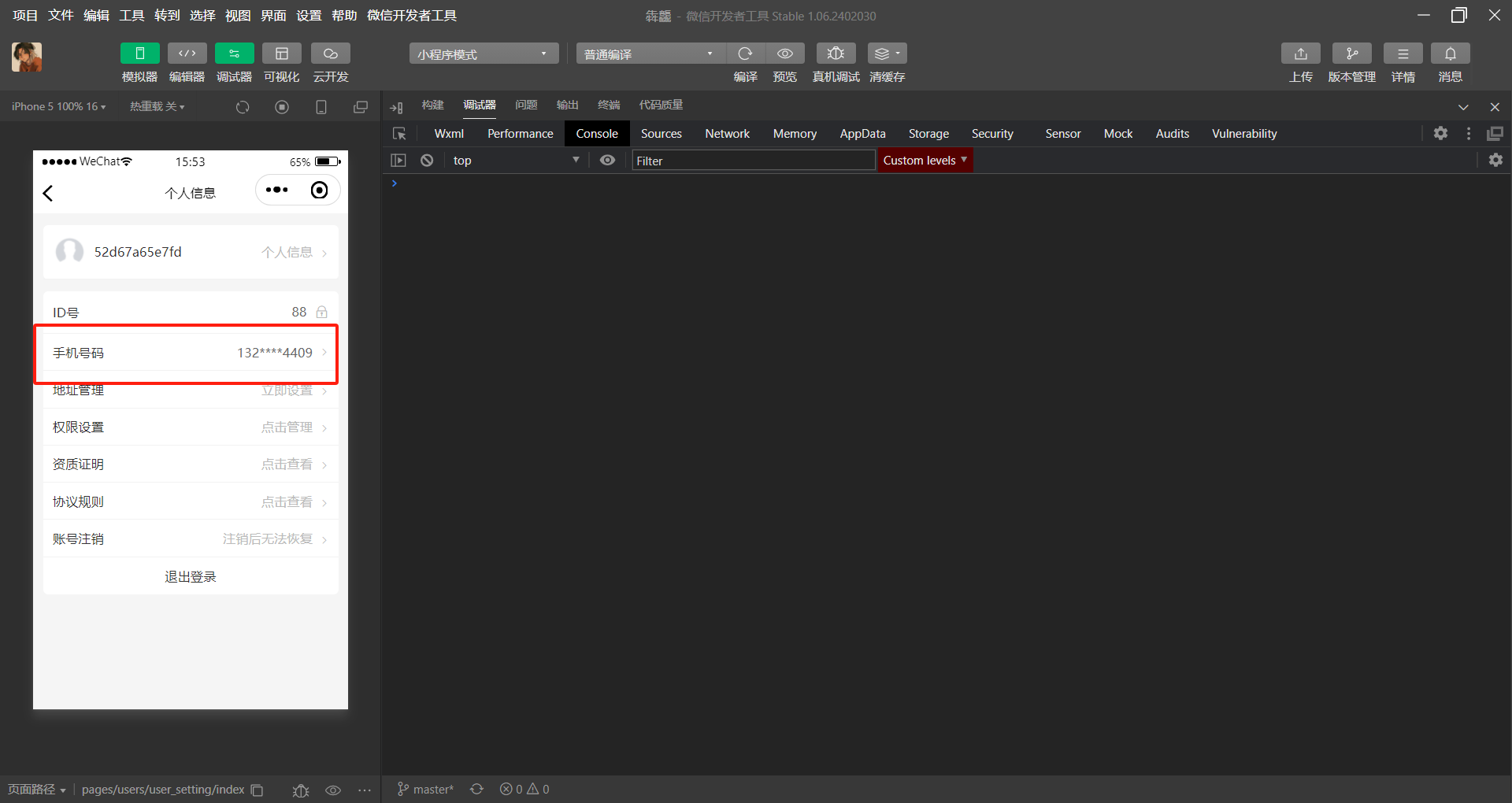Switch to the 终端 tab
This screenshot has width=1512, height=803.
coord(609,105)
